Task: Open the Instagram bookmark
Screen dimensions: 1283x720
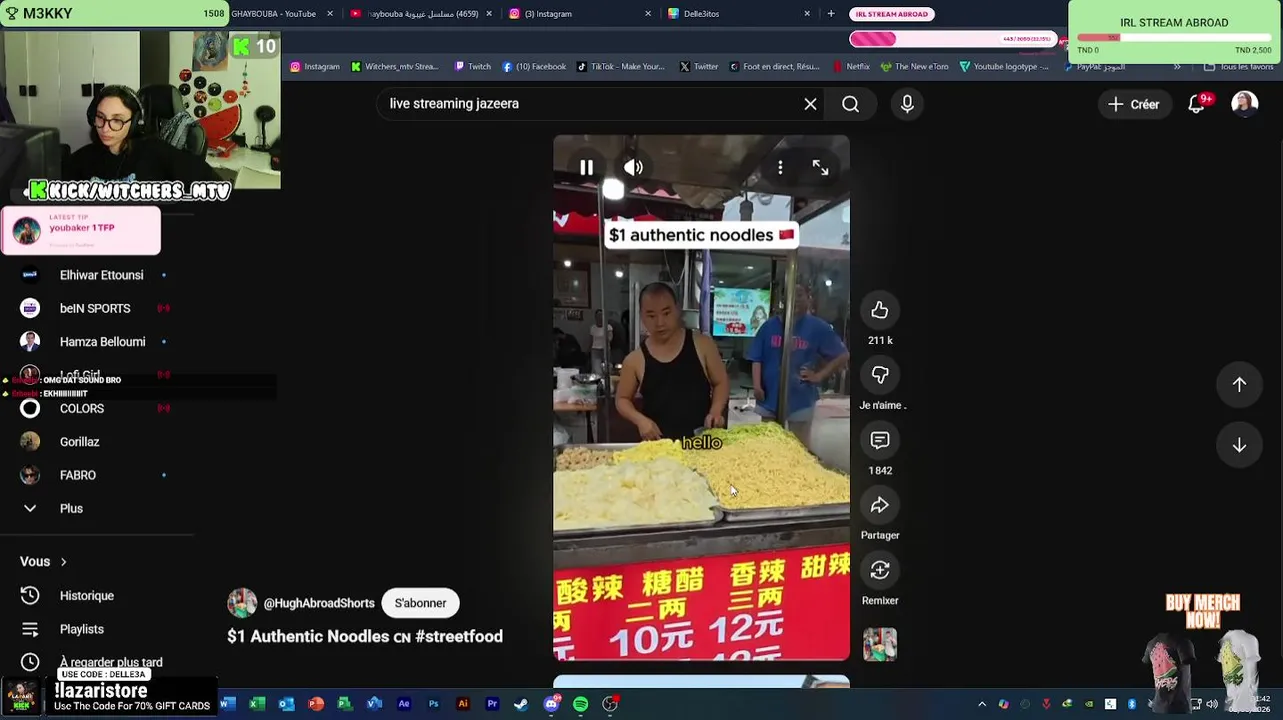Action: 315,67
